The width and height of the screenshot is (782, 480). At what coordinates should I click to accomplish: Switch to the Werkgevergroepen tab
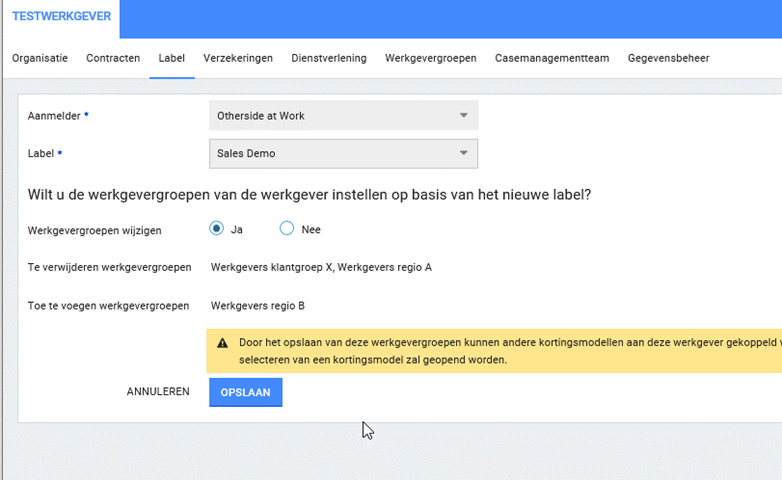point(430,58)
